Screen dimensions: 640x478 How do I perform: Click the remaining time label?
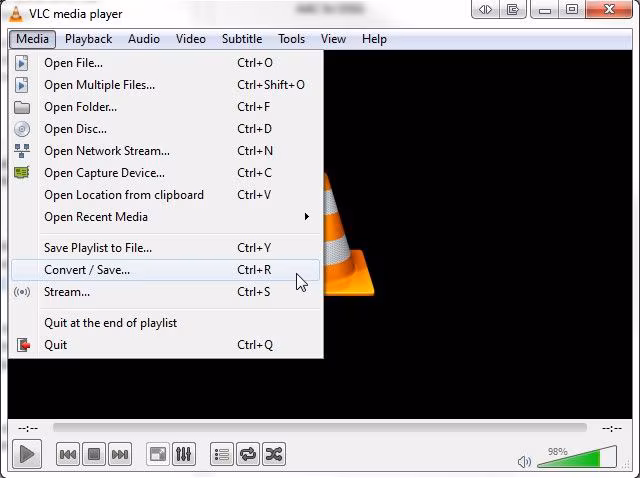click(x=611, y=428)
